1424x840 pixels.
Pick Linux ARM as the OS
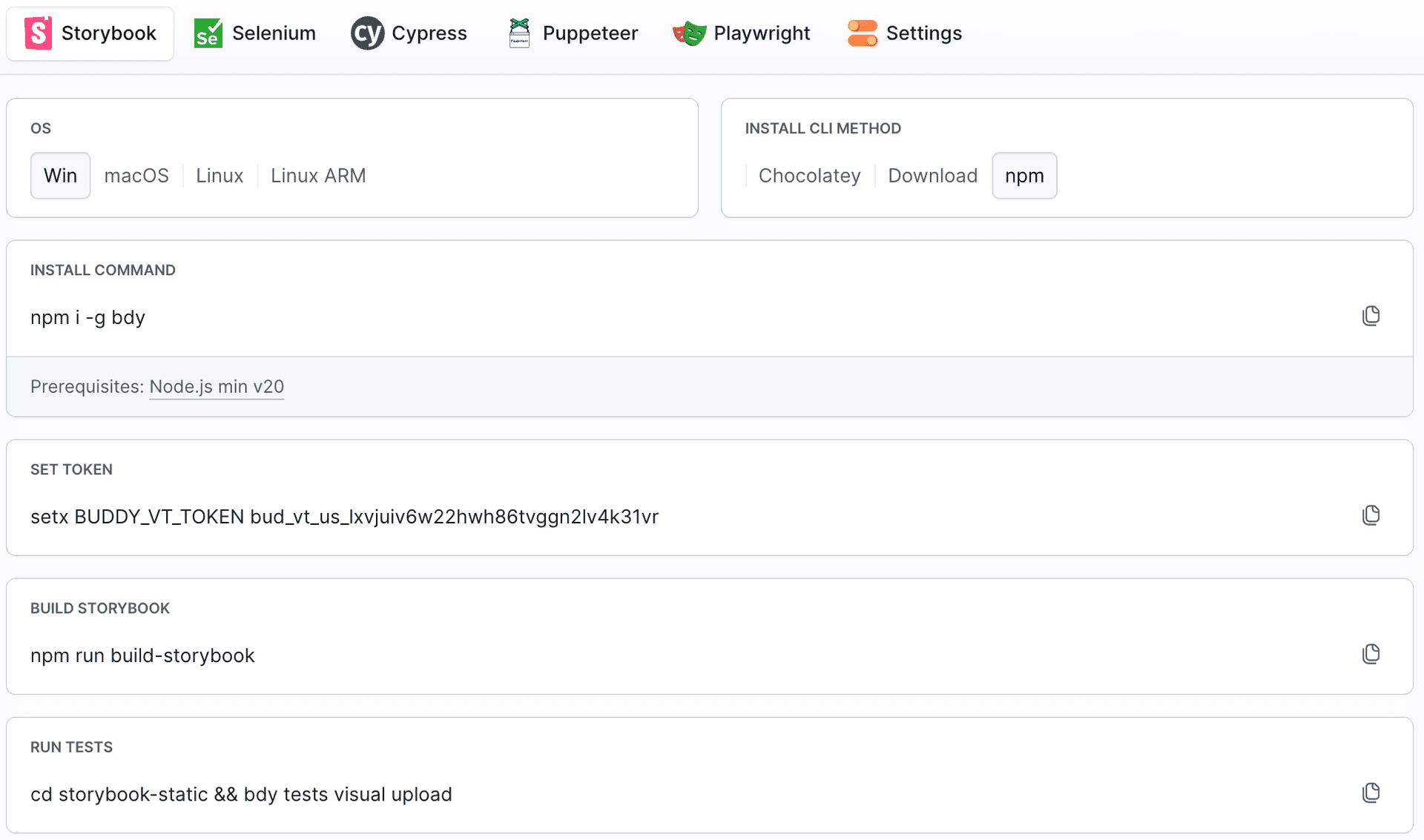pyautogui.click(x=318, y=176)
